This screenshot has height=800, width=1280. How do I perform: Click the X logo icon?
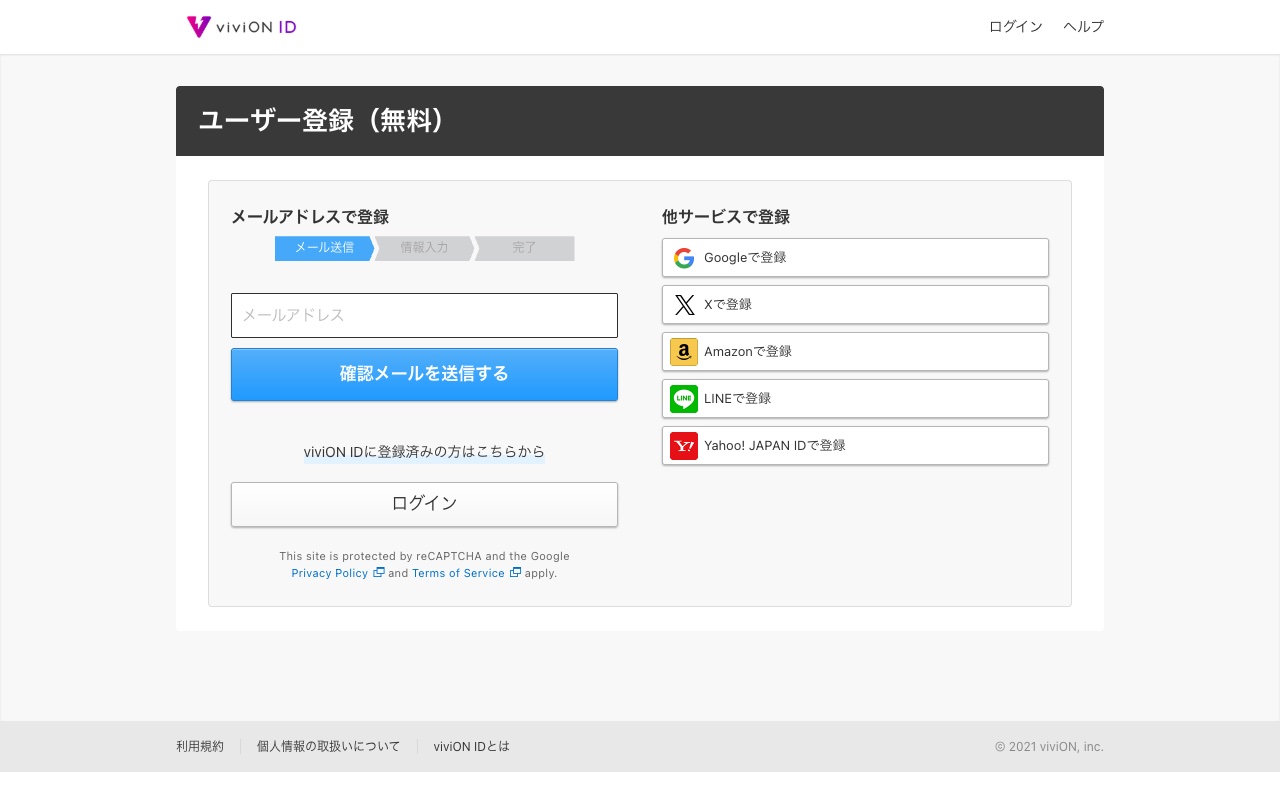684,305
